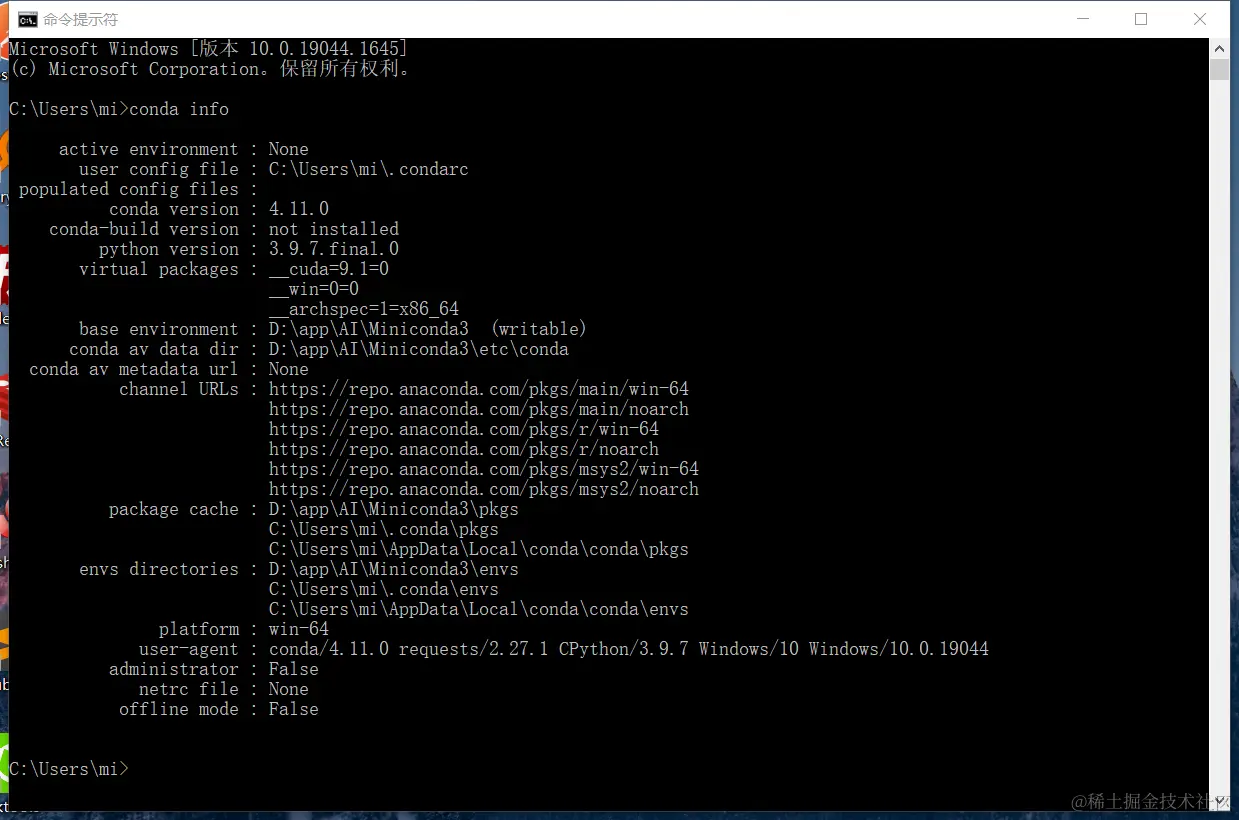Click the scrollbar up arrow
Screen dimensions: 1239x820
1219,48
